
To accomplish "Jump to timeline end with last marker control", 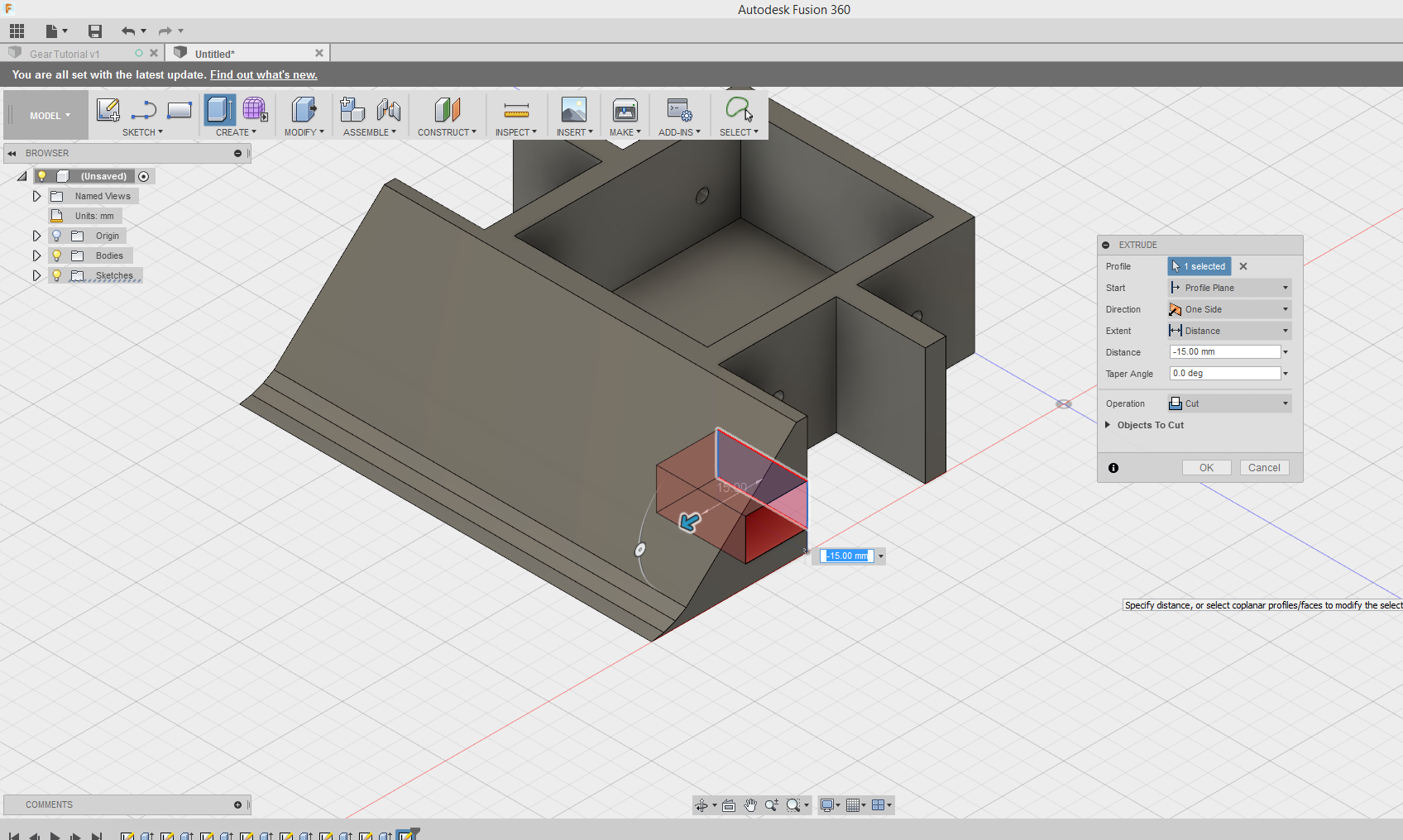I will click(x=97, y=836).
